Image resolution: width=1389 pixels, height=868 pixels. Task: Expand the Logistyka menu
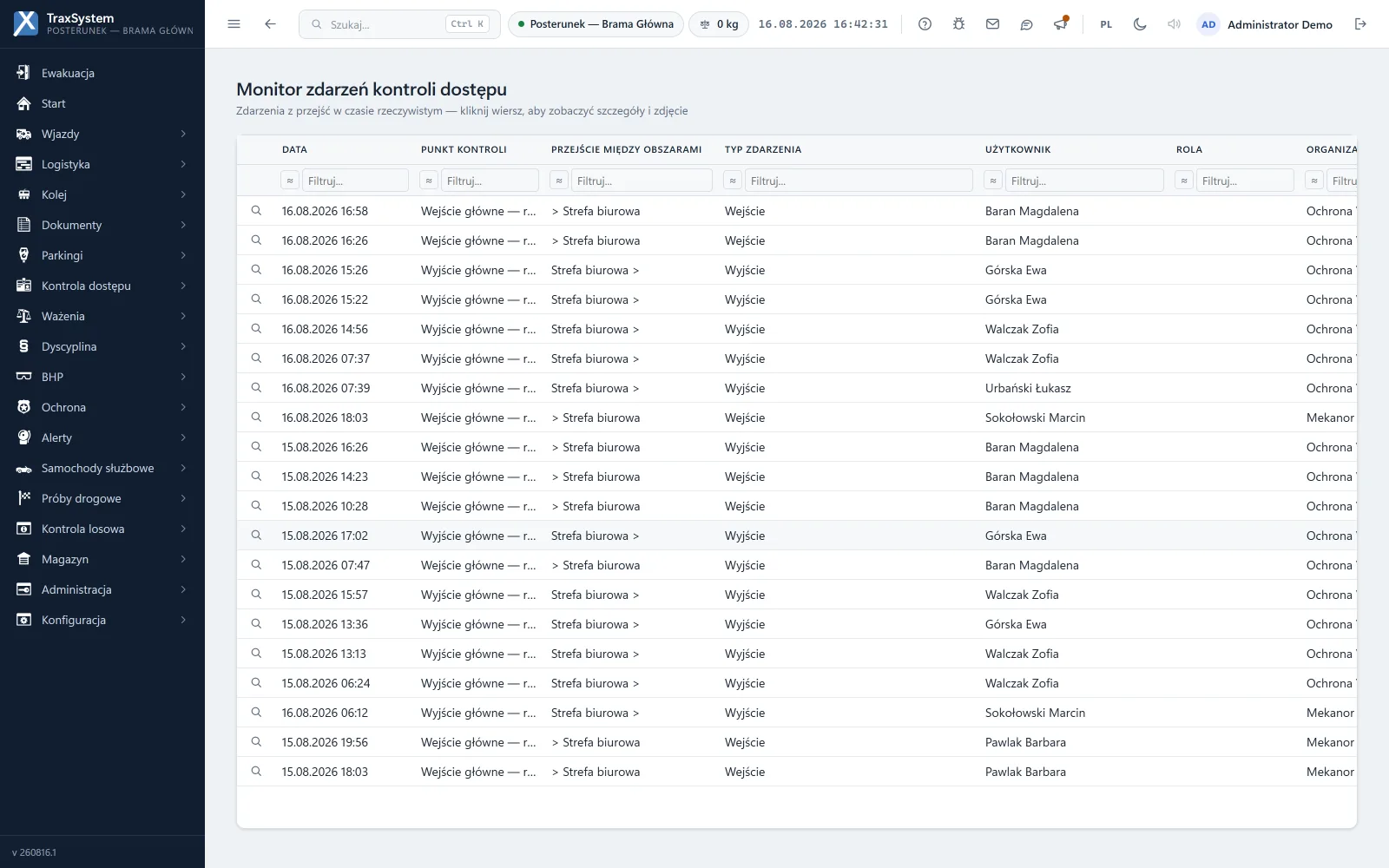pos(102,164)
